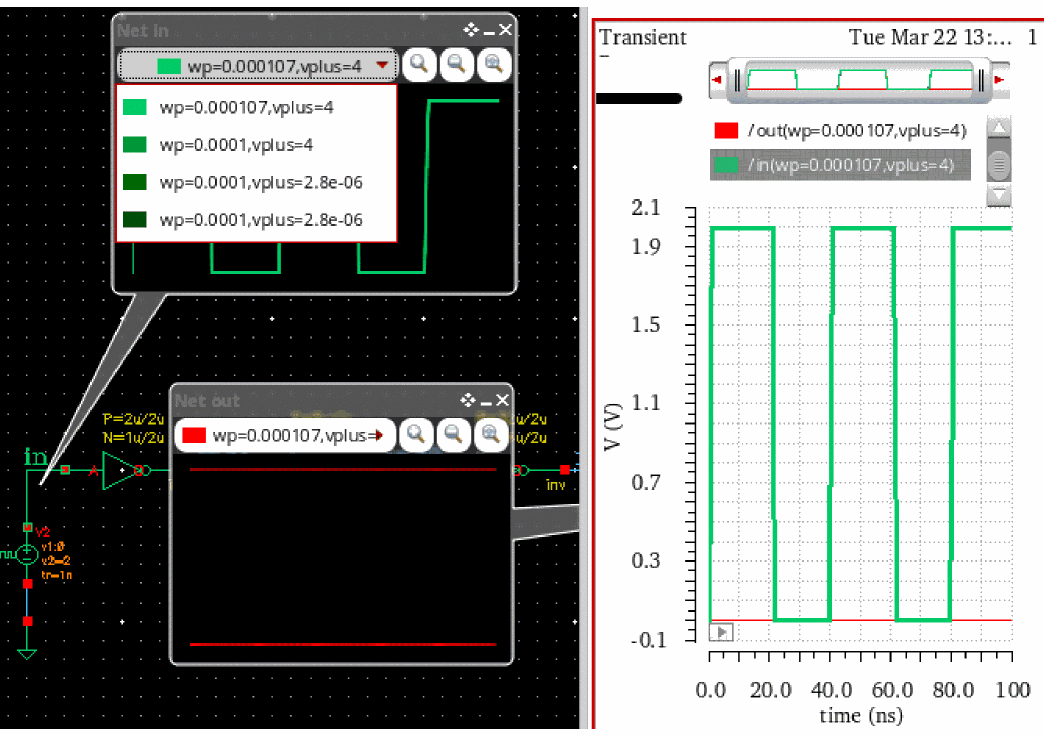
Task: Click green swatch in Net in dropdown
Action: [x=169, y=66]
